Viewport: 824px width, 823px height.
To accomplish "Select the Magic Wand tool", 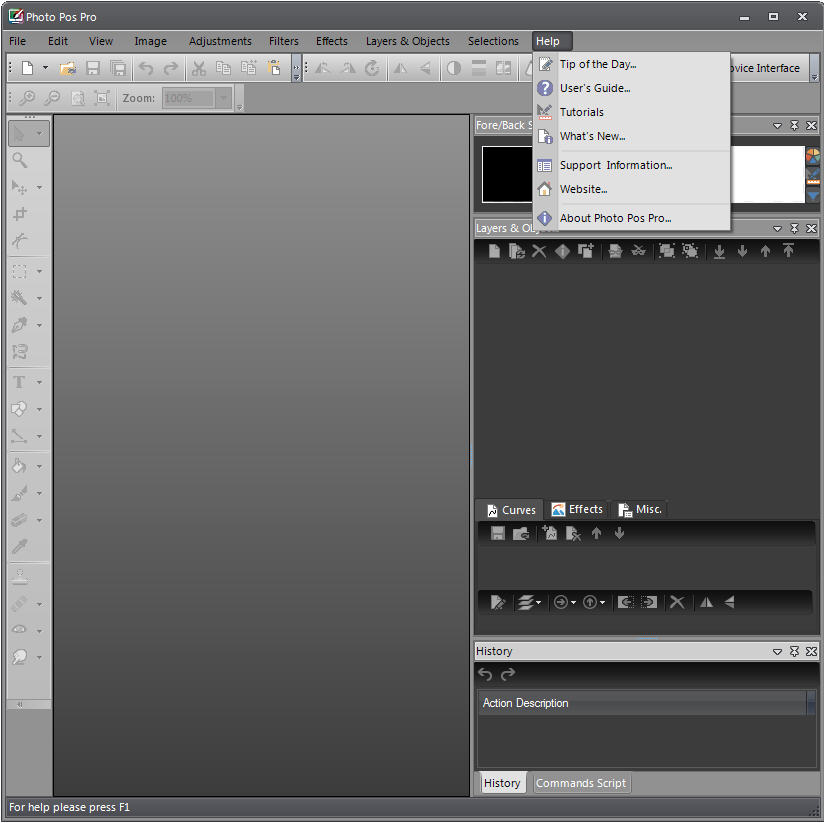I will (x=19, y=298).
